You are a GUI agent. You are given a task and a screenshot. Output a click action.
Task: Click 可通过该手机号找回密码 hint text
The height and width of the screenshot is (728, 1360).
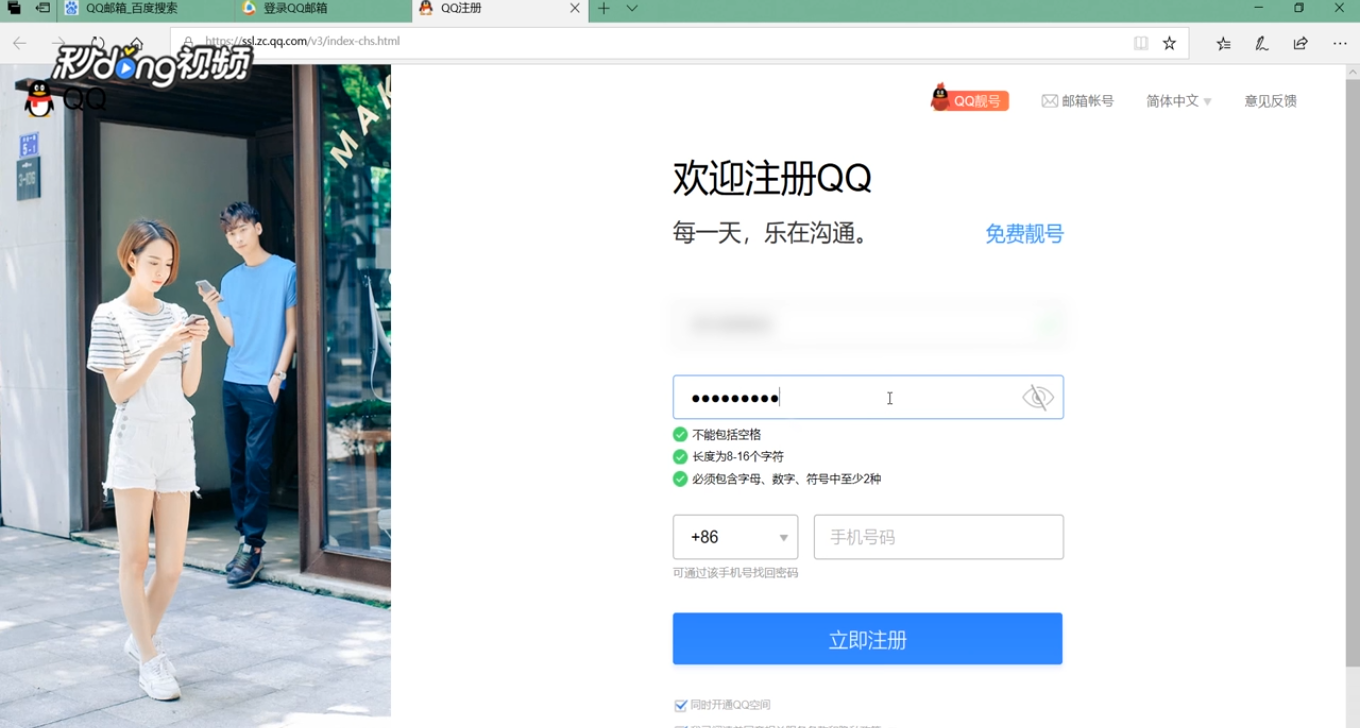(x=735, y=573)
